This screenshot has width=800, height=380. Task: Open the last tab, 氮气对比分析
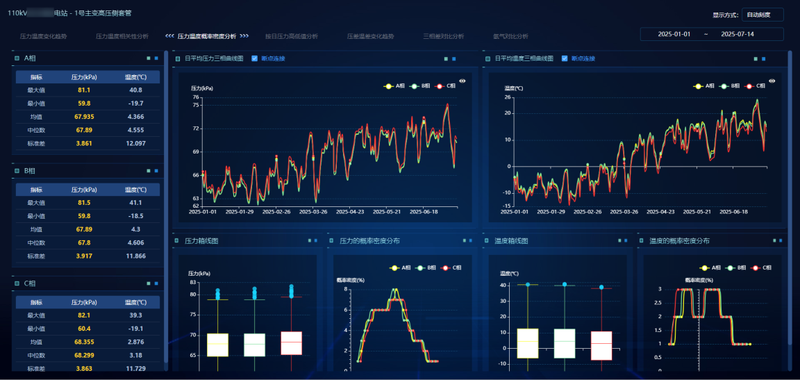click(x=511, y=36)
